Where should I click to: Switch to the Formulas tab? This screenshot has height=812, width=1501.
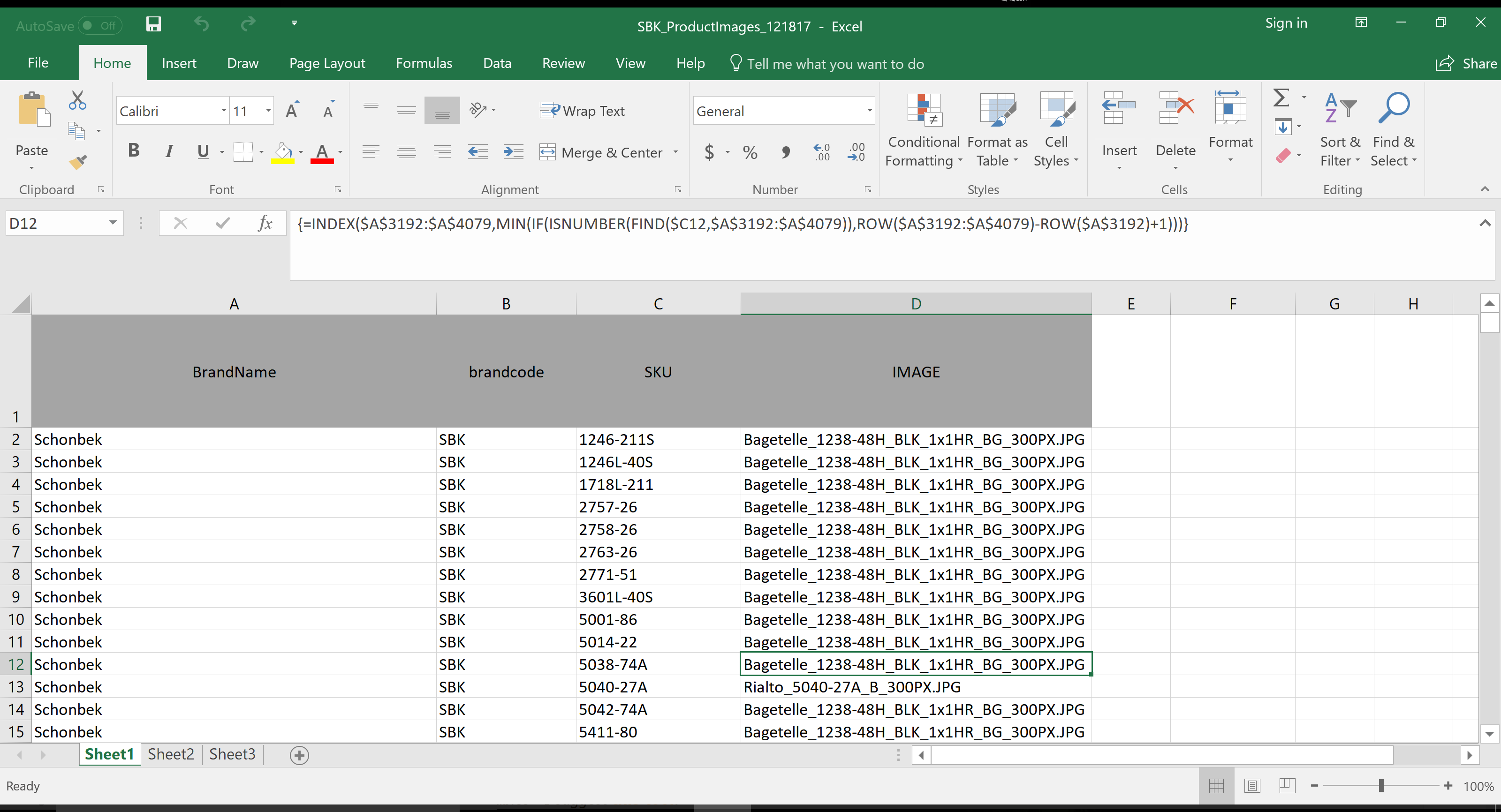(424, 63)
